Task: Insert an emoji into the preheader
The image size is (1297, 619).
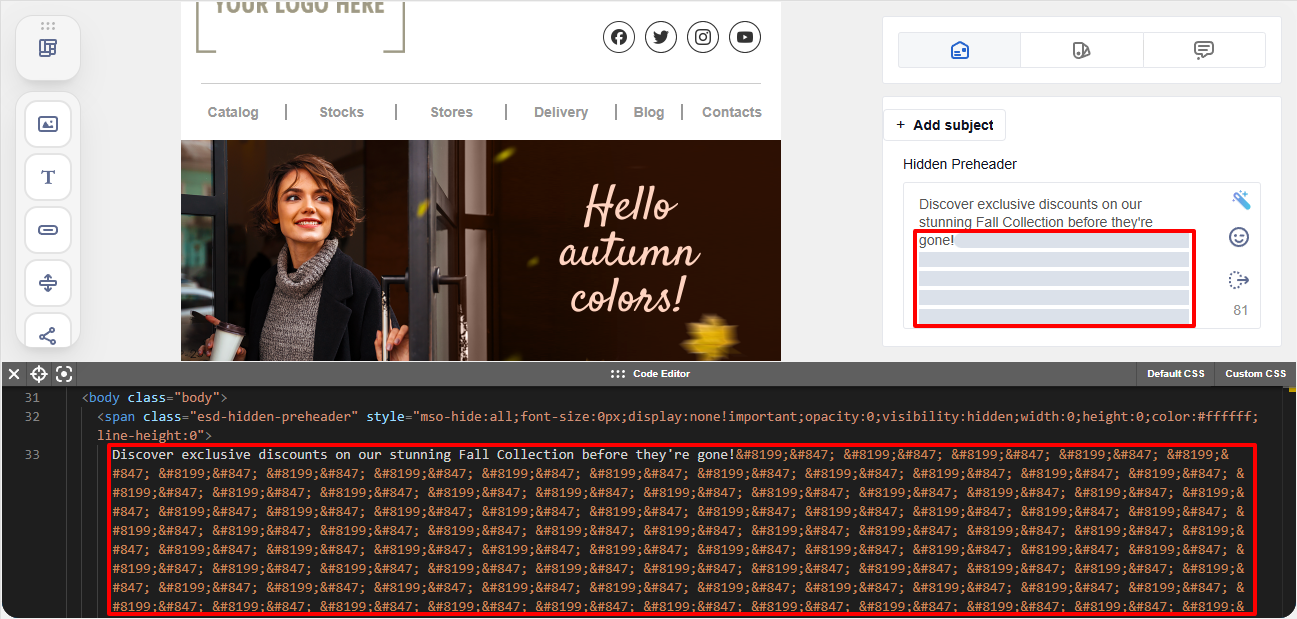Action: click(x=1239, y=237)
